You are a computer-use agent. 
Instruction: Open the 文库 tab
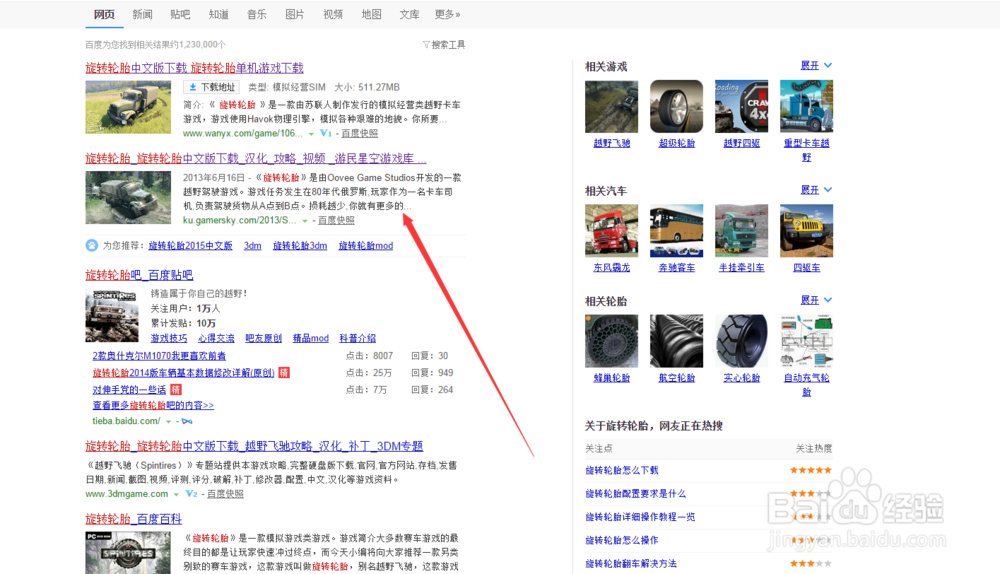(409, 14)
